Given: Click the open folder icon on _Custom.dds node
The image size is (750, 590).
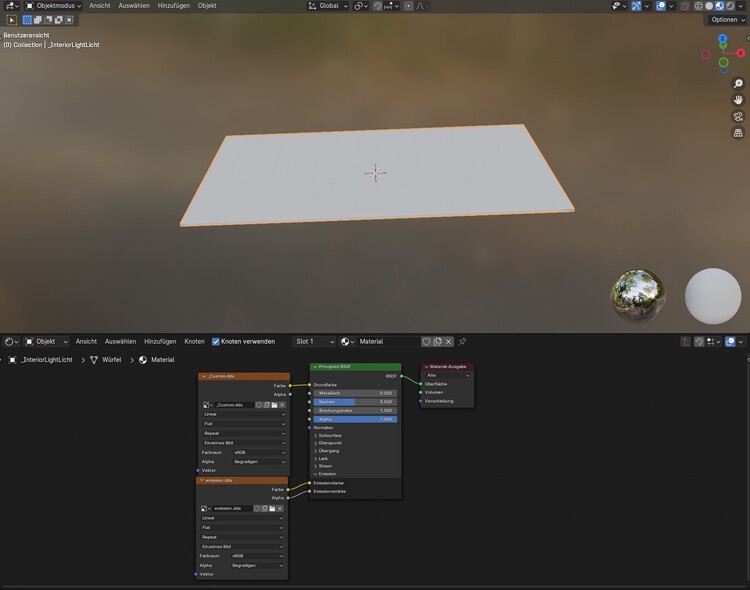Looking at the screenshot, I should point(274,405).
